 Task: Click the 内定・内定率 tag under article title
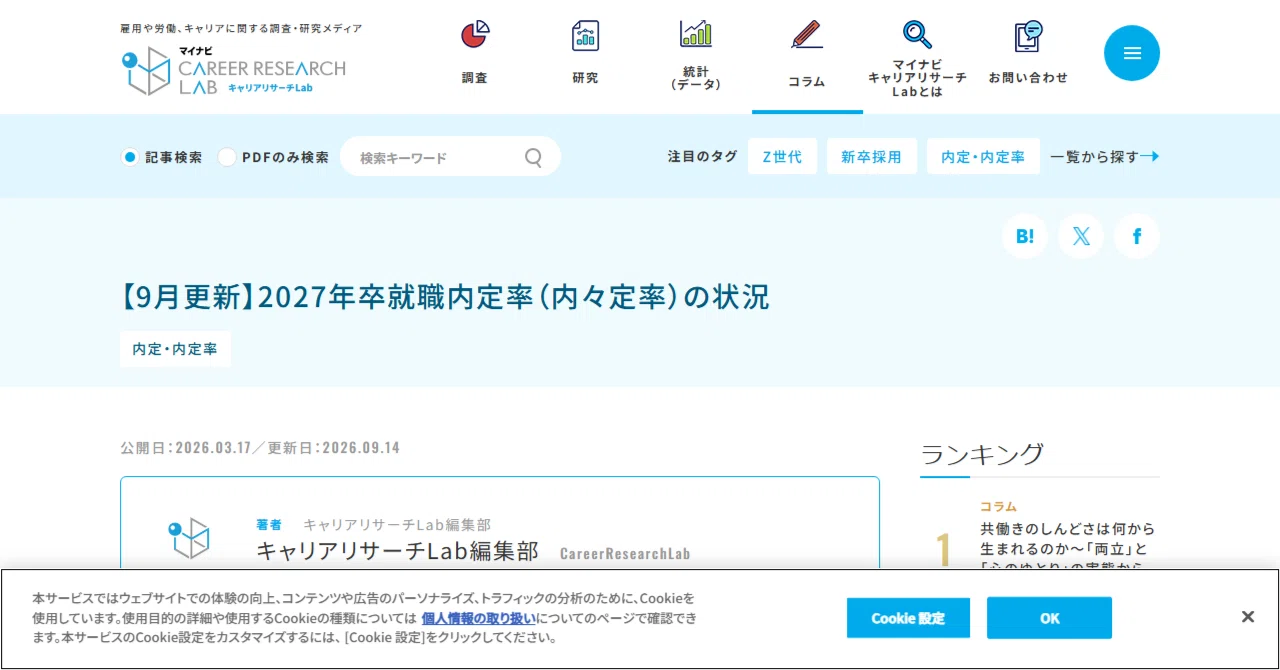(x=175, y=349)
